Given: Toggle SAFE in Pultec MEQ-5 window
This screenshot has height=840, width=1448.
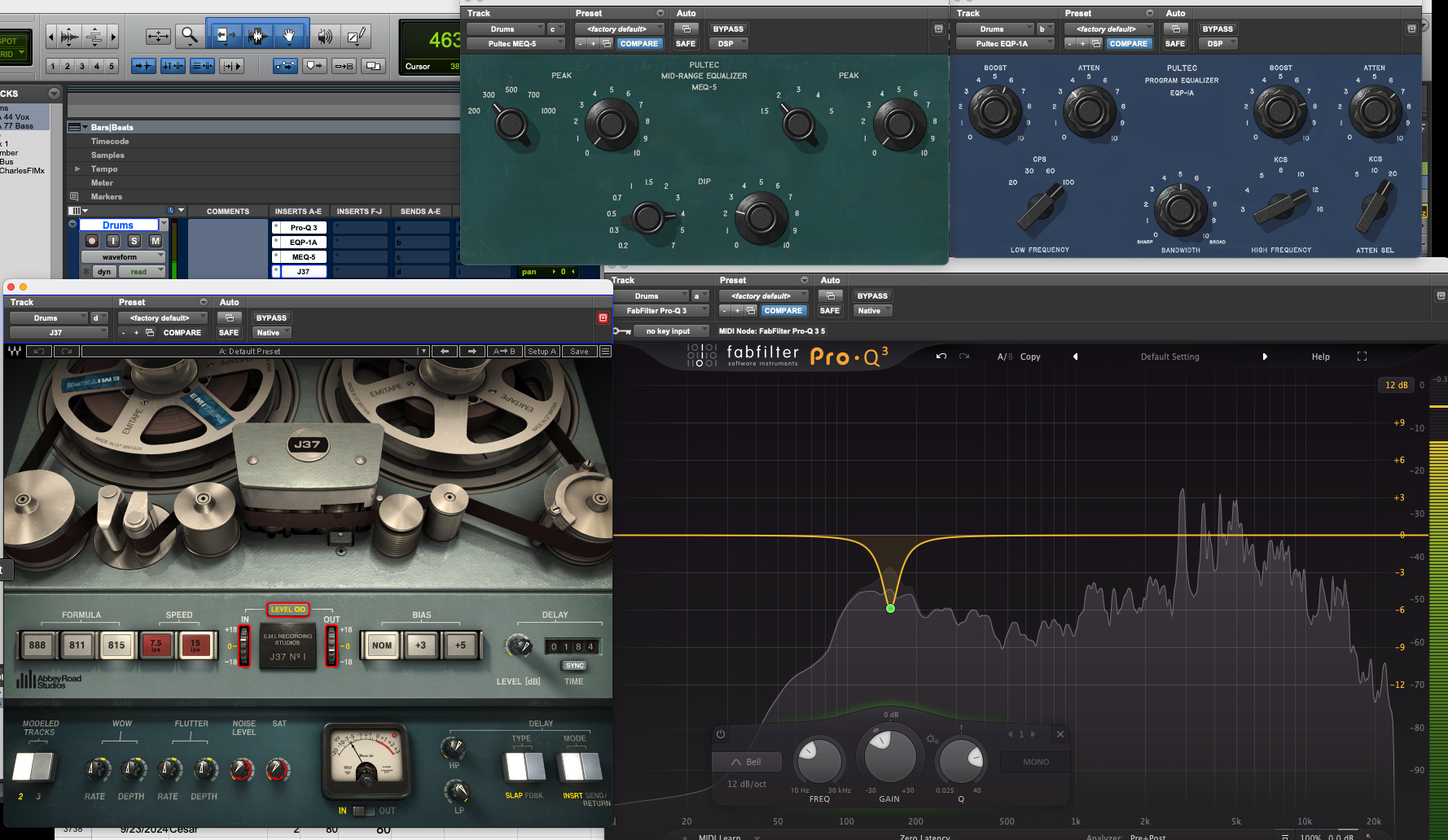Looking at the screenshot, I should click(x=686, y=44).
